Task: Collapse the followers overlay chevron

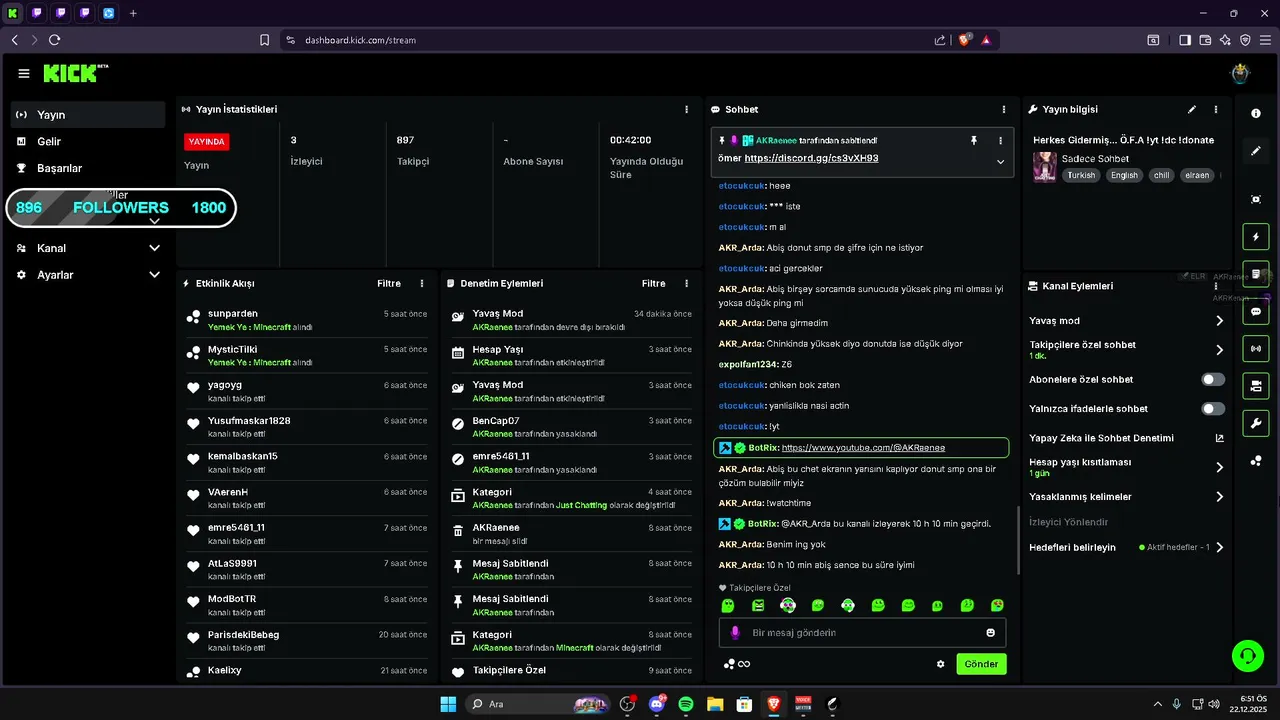Action: click(154, 221)
